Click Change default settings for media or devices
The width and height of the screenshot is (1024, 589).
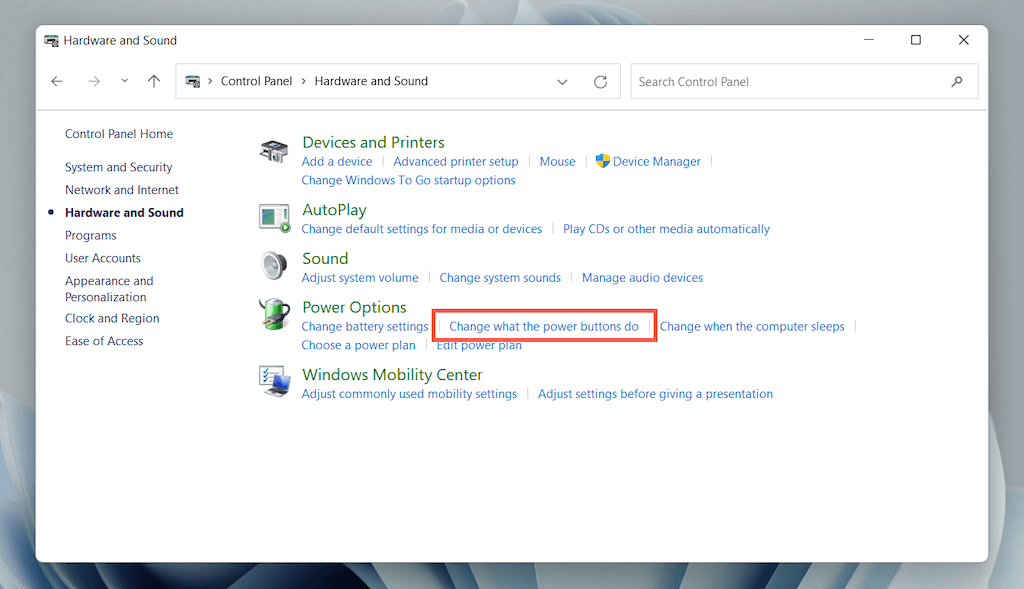tap(421, 229)
